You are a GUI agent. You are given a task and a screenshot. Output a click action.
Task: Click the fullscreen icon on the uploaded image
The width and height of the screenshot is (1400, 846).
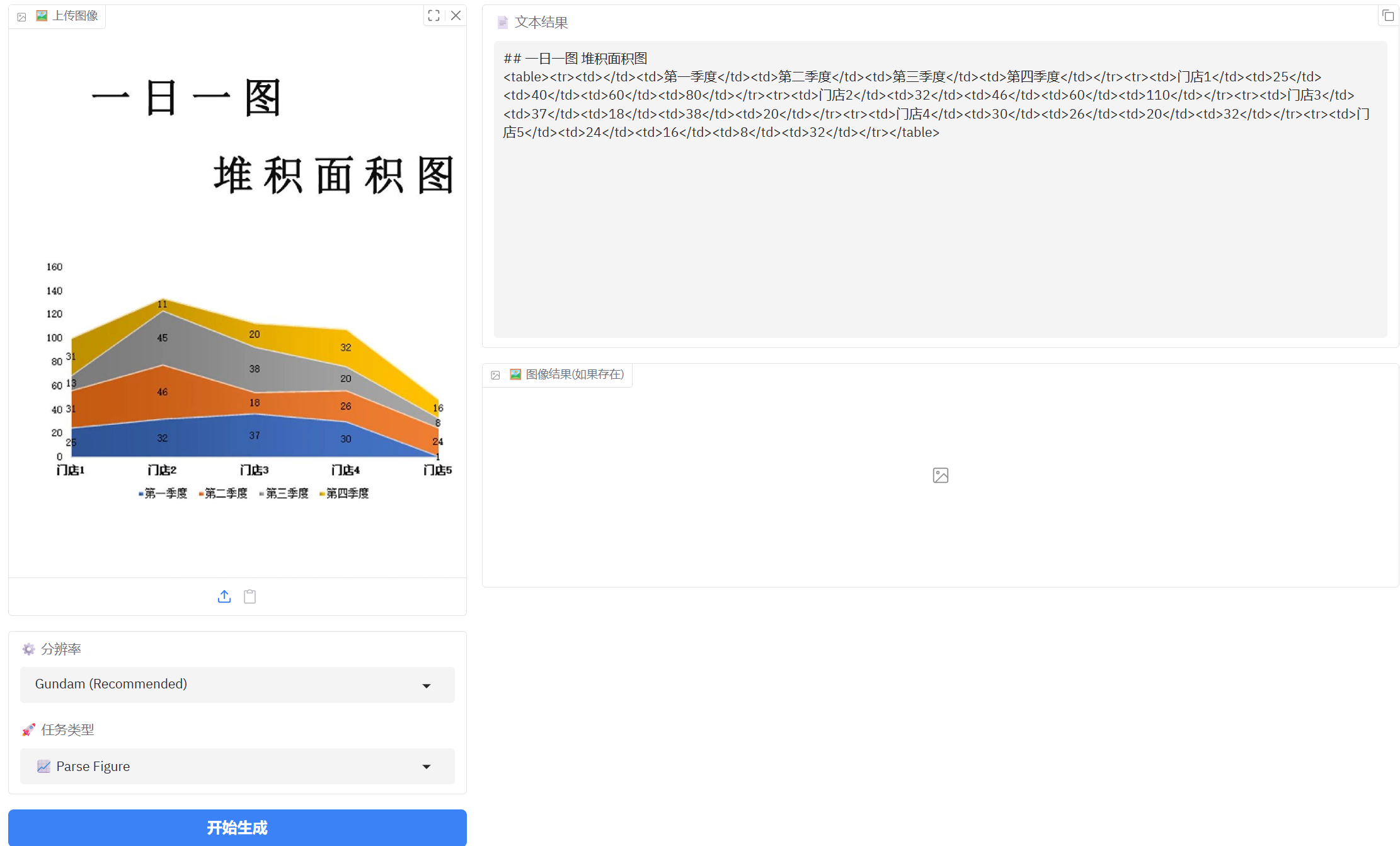433,16
